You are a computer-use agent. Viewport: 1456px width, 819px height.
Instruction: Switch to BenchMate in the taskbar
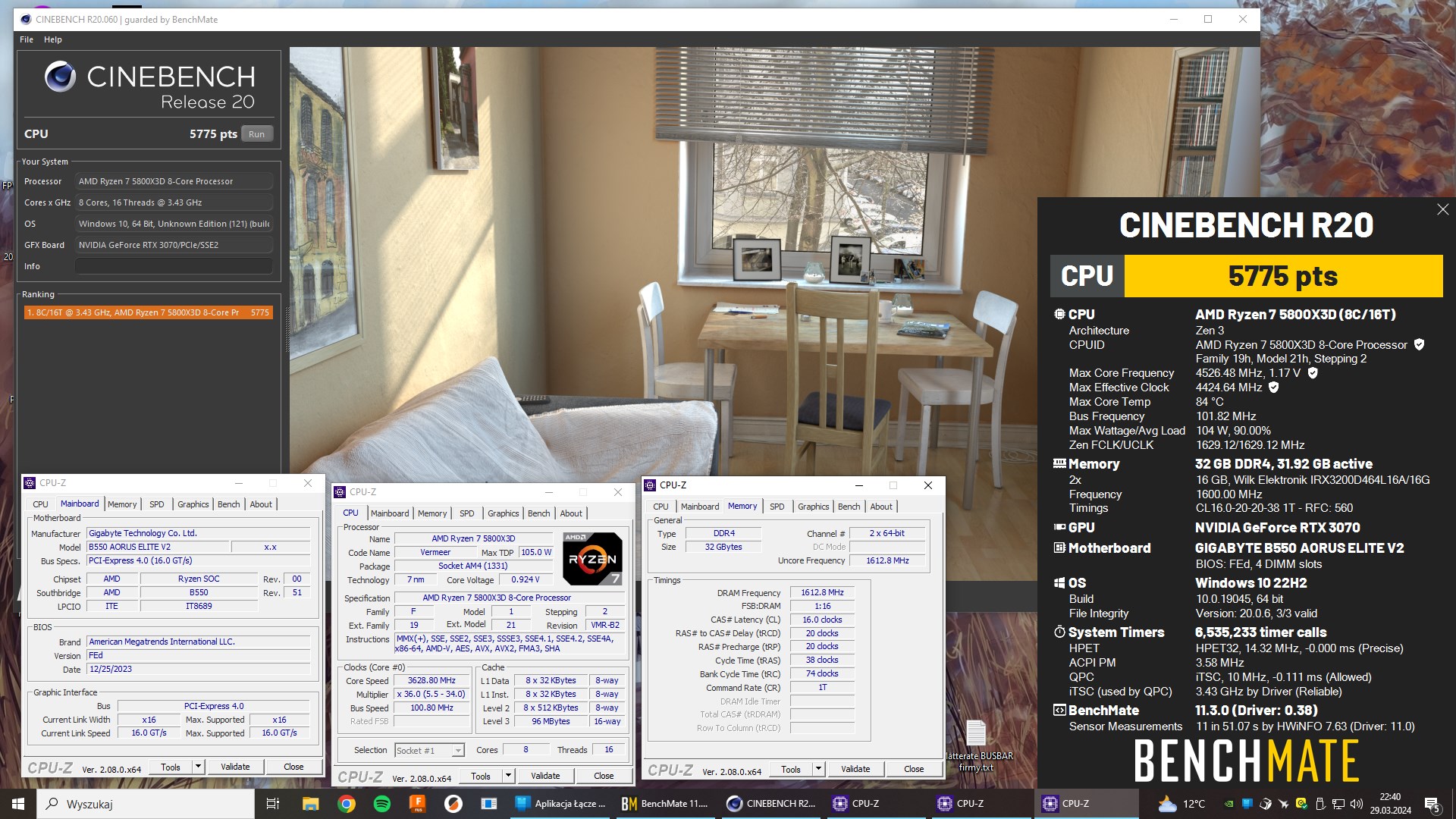(x=664, y=804)
